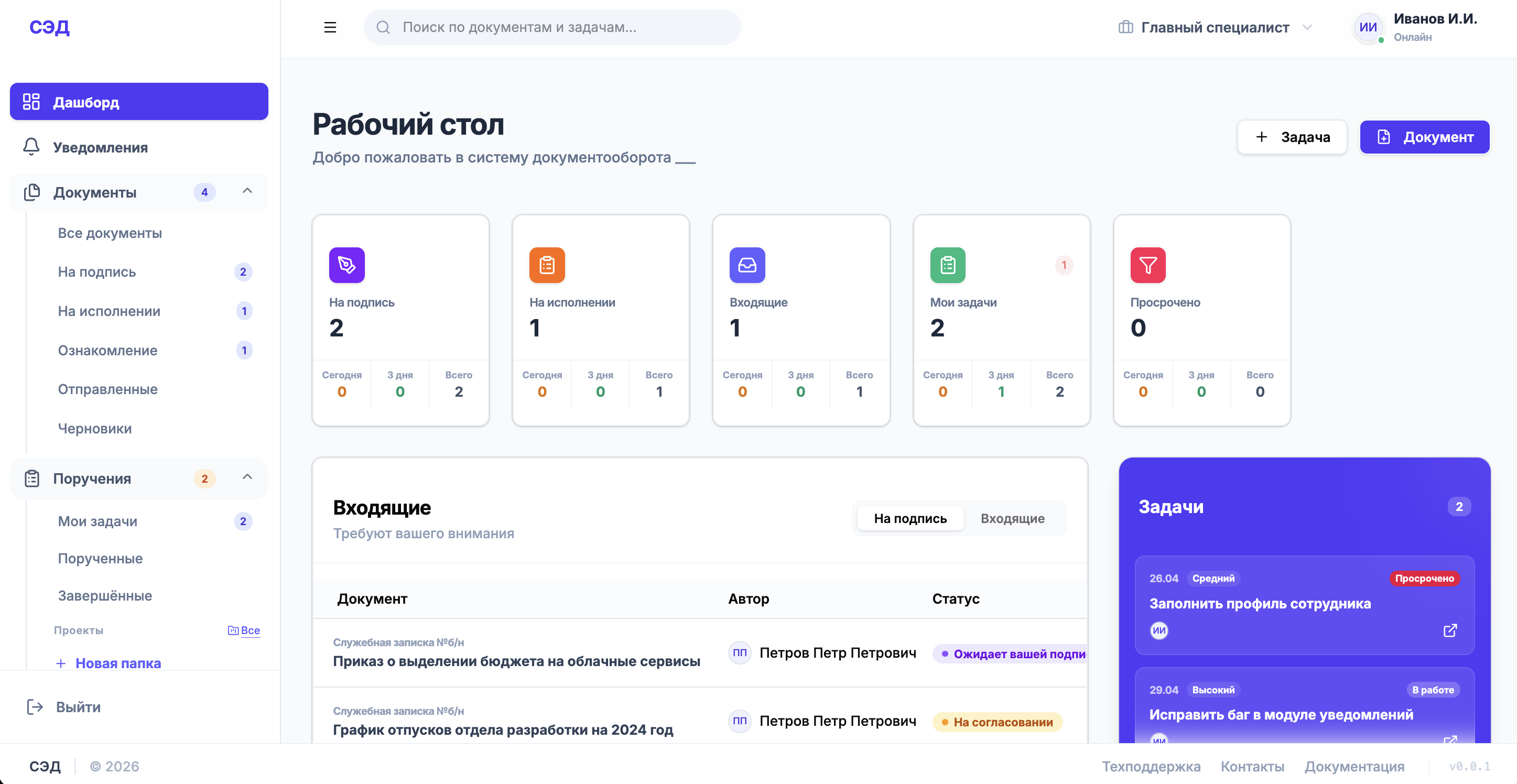Click Иванов И.И. user name
Screen dimensions: 1517x784
click(x=1435, y=19)
